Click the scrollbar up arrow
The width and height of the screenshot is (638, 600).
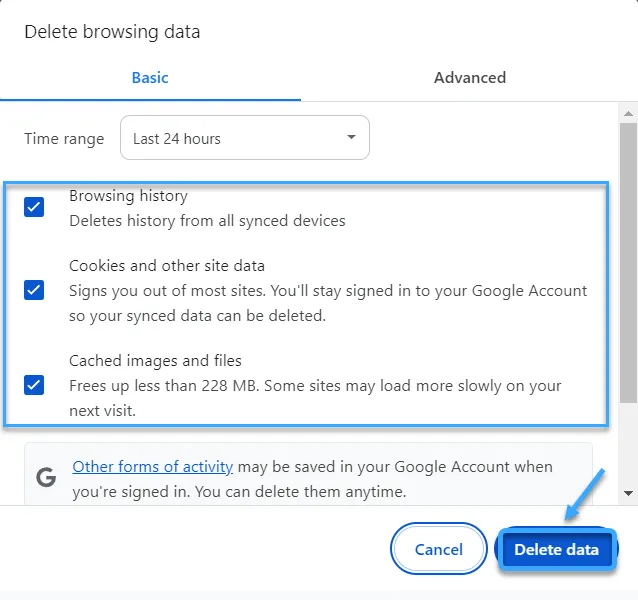point(628,110)
